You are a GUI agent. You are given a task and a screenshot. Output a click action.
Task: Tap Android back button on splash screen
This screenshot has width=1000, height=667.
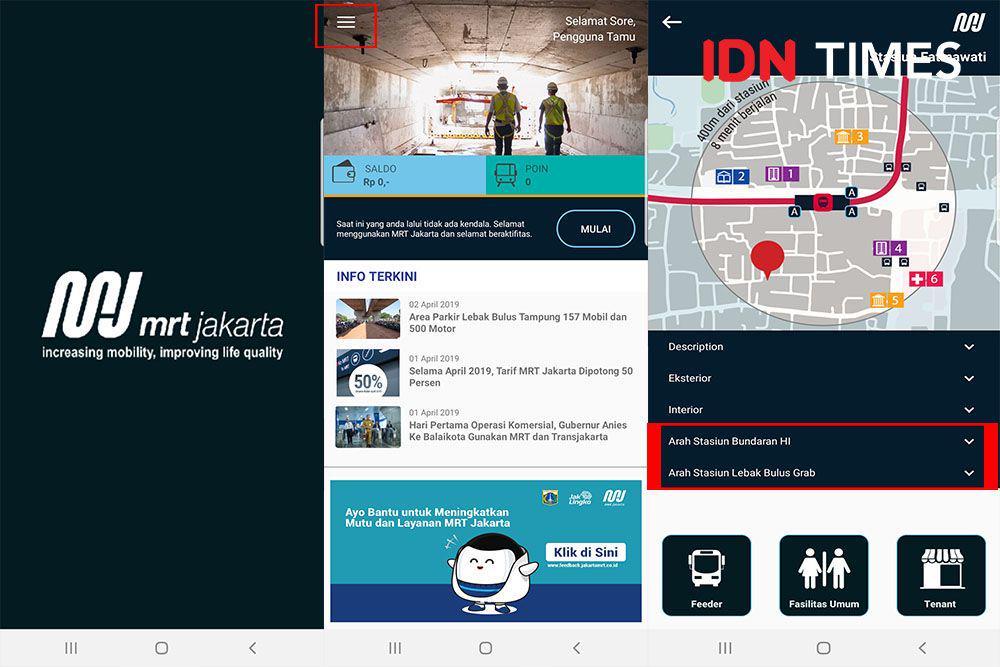(x=253, y=648)
